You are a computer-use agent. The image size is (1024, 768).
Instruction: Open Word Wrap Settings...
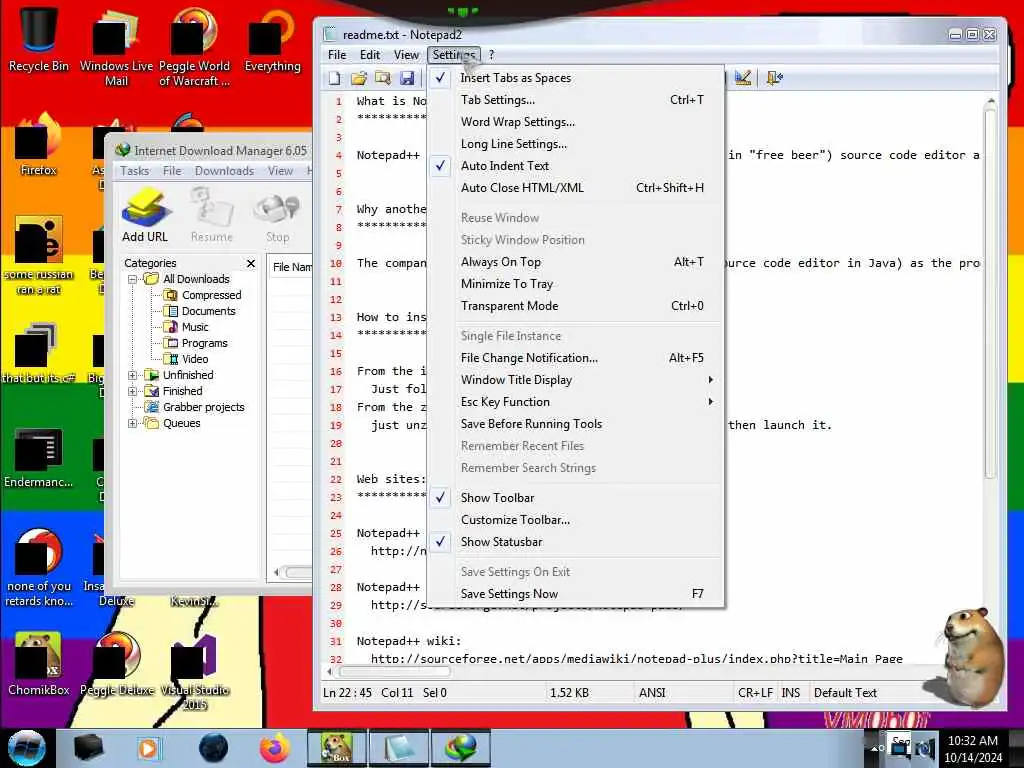coord(575,122)
